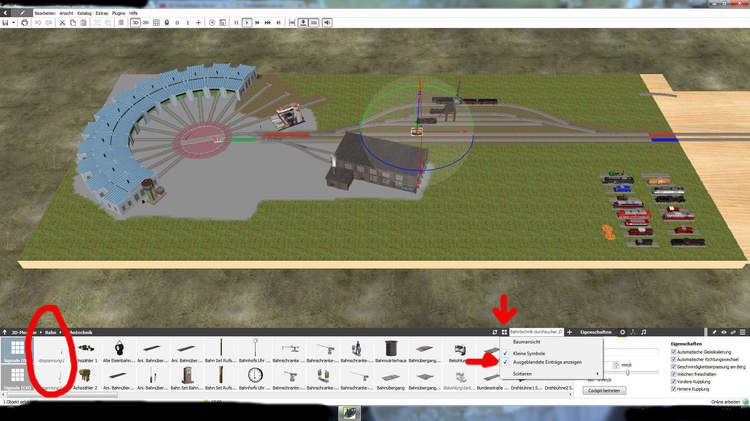Open the Plugins menu
Image resolution: width=750 pixels, height=421 pixels.
(118, 13)
